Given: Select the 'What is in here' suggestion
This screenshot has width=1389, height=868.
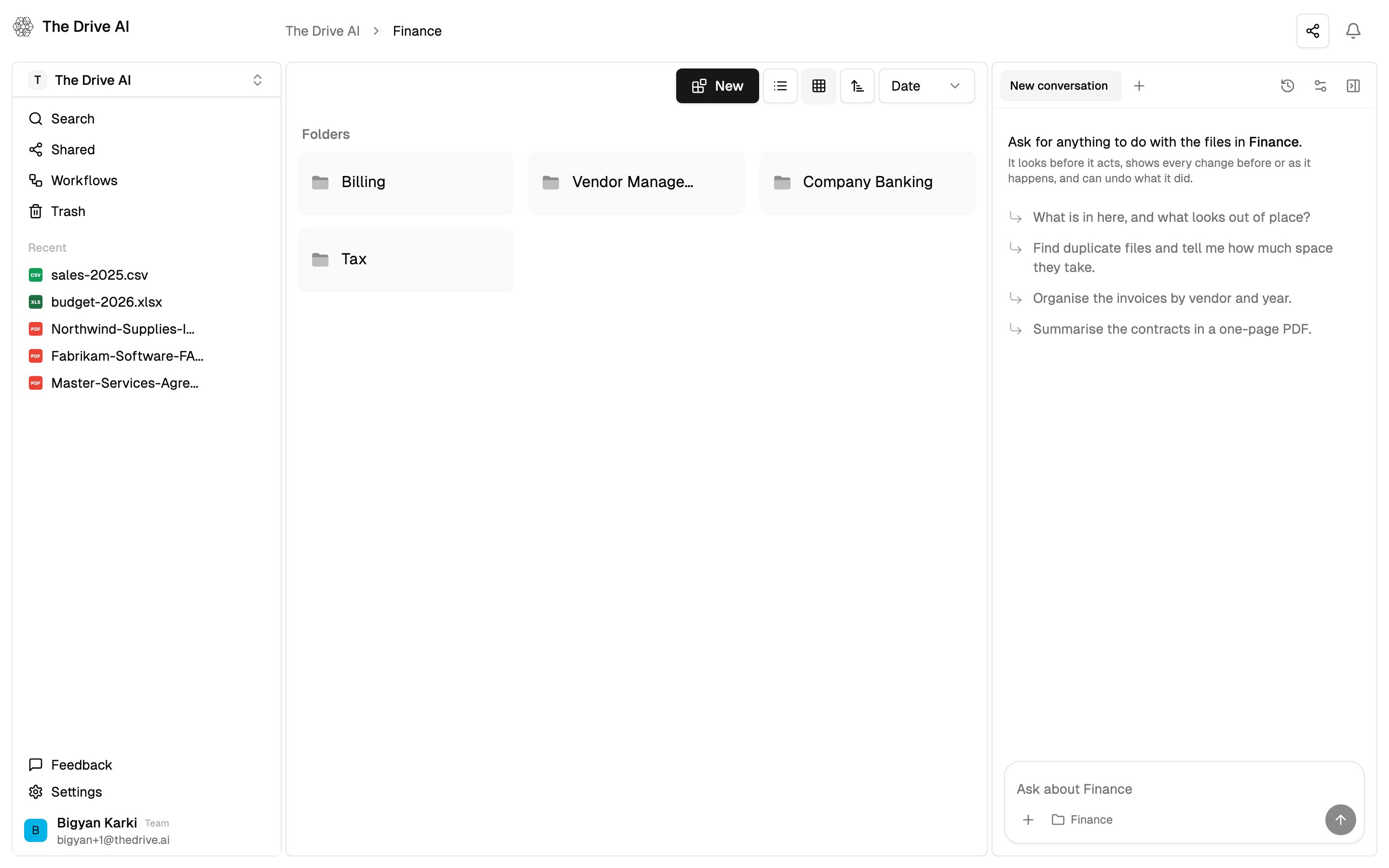Looking at the screenshot, I should [1171, 217].
